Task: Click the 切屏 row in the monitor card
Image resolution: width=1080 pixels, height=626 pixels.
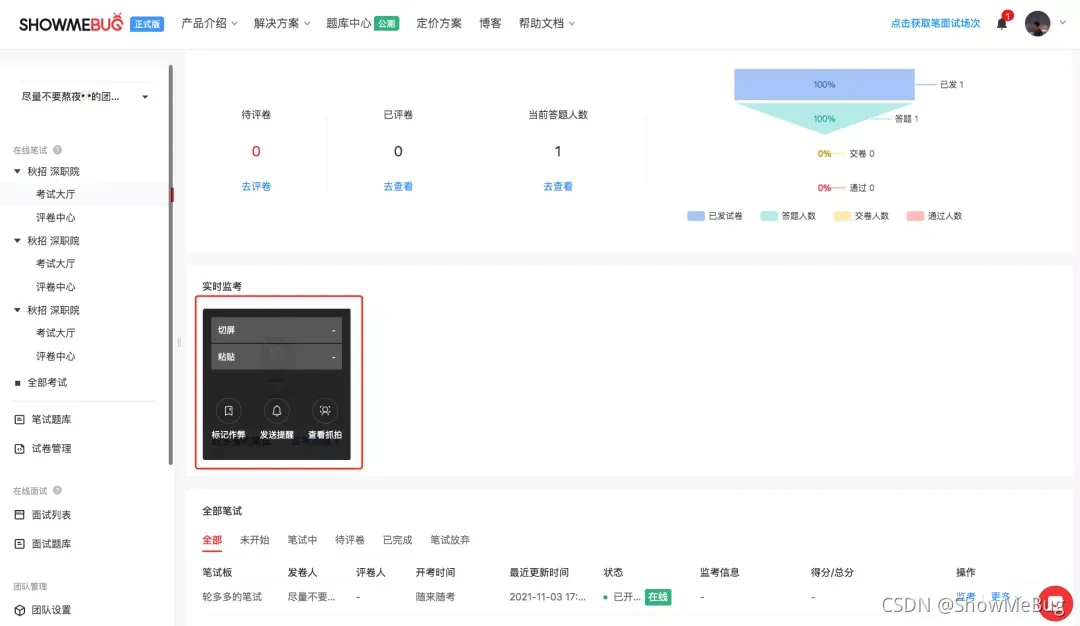Action: [276, 330]
